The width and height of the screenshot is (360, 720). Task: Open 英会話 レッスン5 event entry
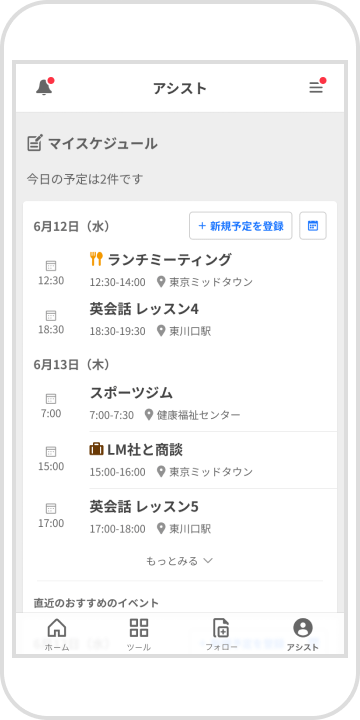pos(180,517)
